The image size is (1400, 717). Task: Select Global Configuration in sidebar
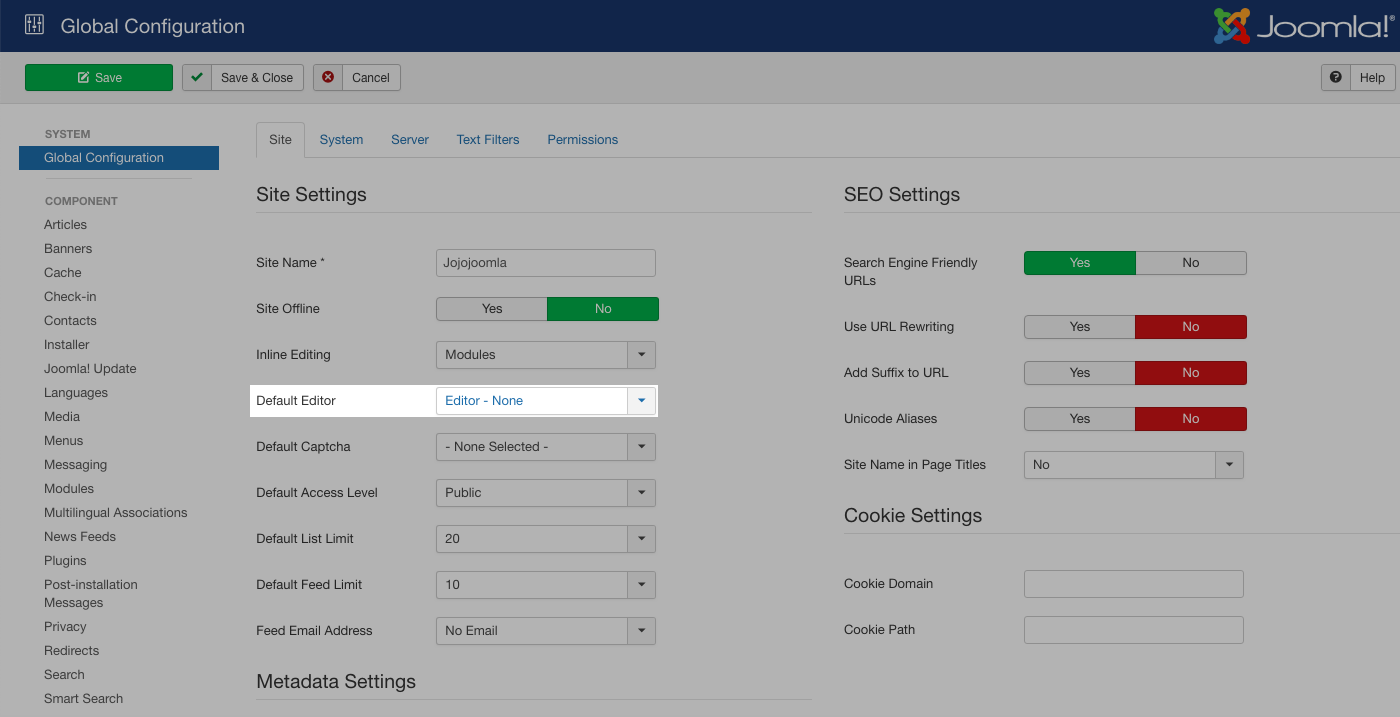tap(119, 158)
